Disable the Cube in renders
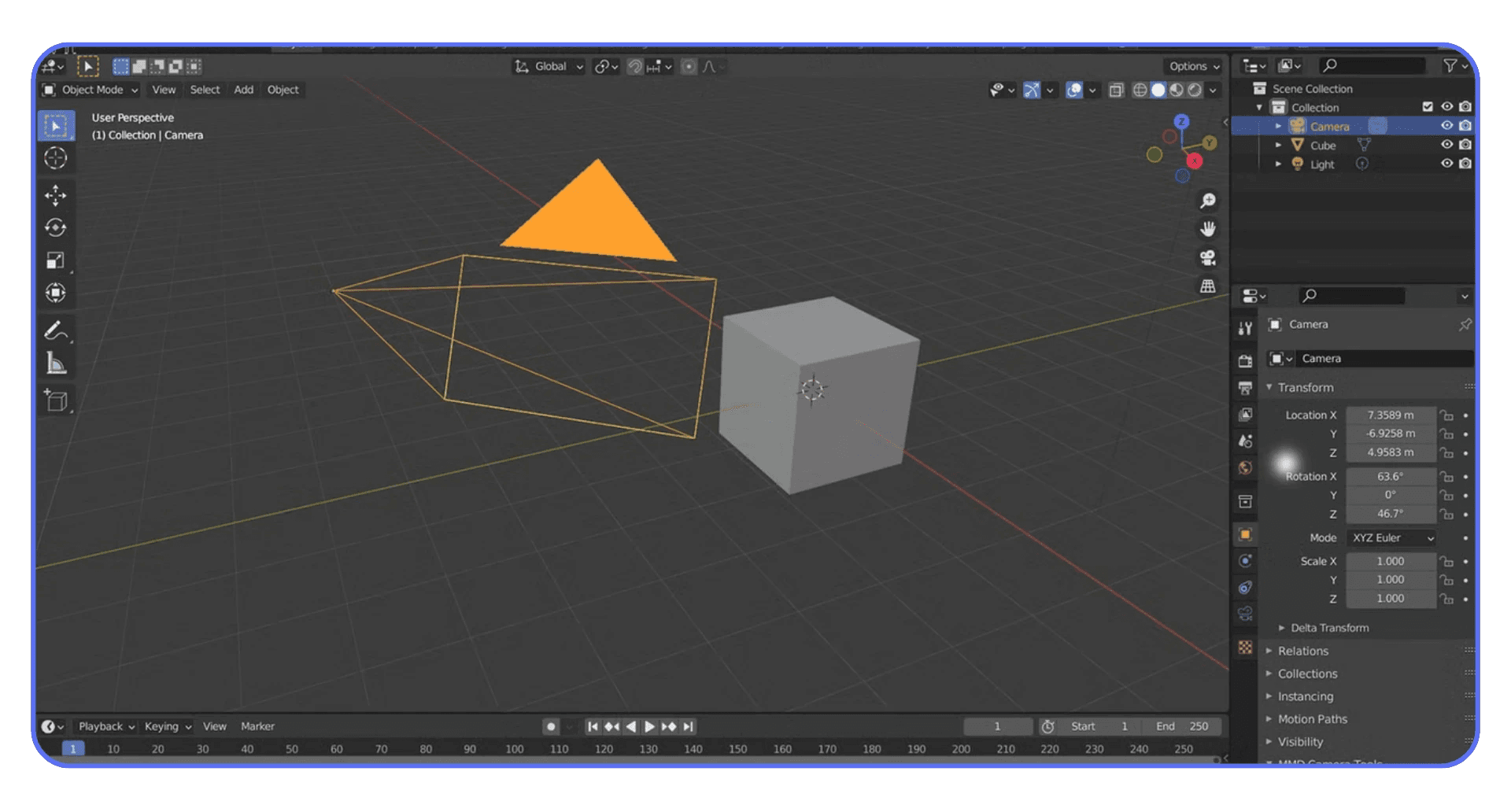The width and height of the screenshot is (1511, 812). click(1465, 145)
